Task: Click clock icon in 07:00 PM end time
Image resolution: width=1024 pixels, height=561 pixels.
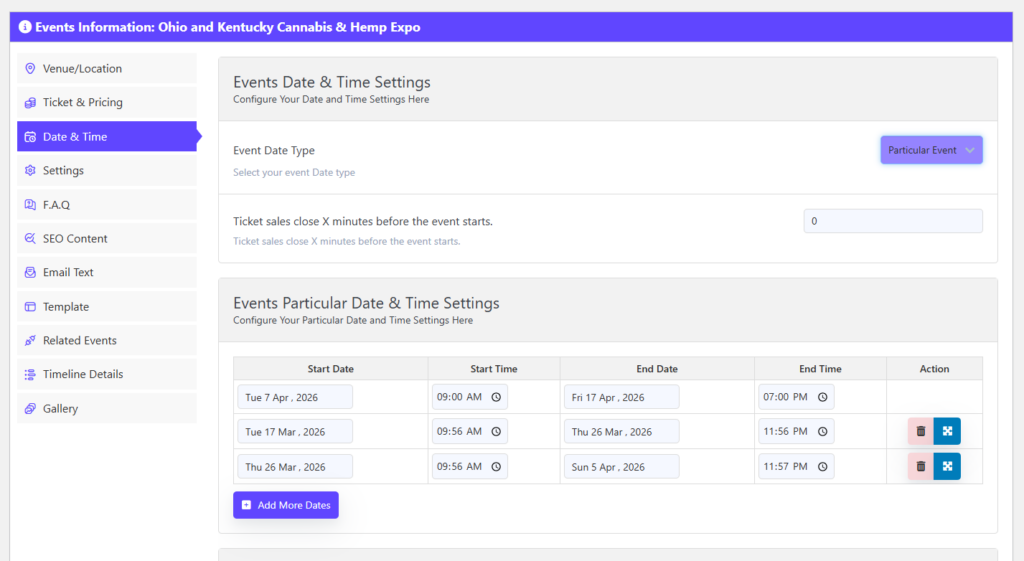Action: coord(822,397)
